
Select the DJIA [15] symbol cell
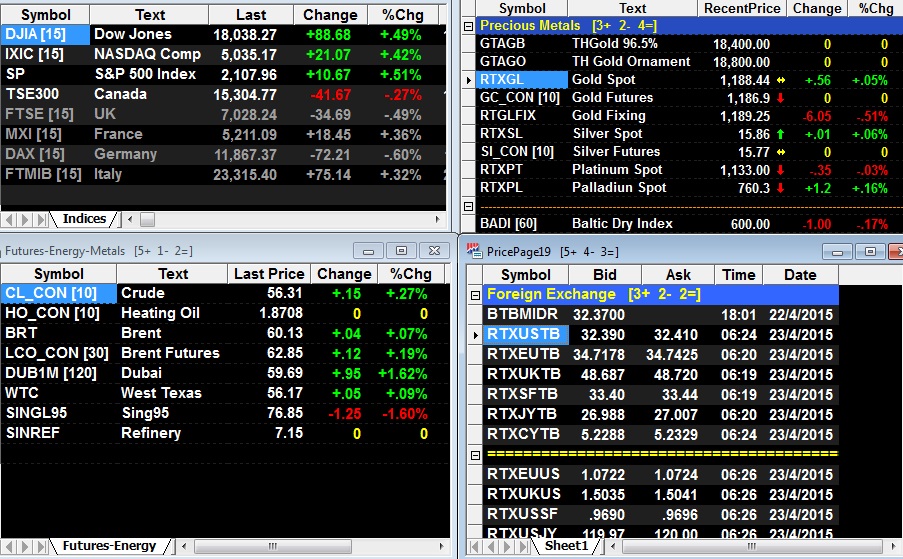45,35
